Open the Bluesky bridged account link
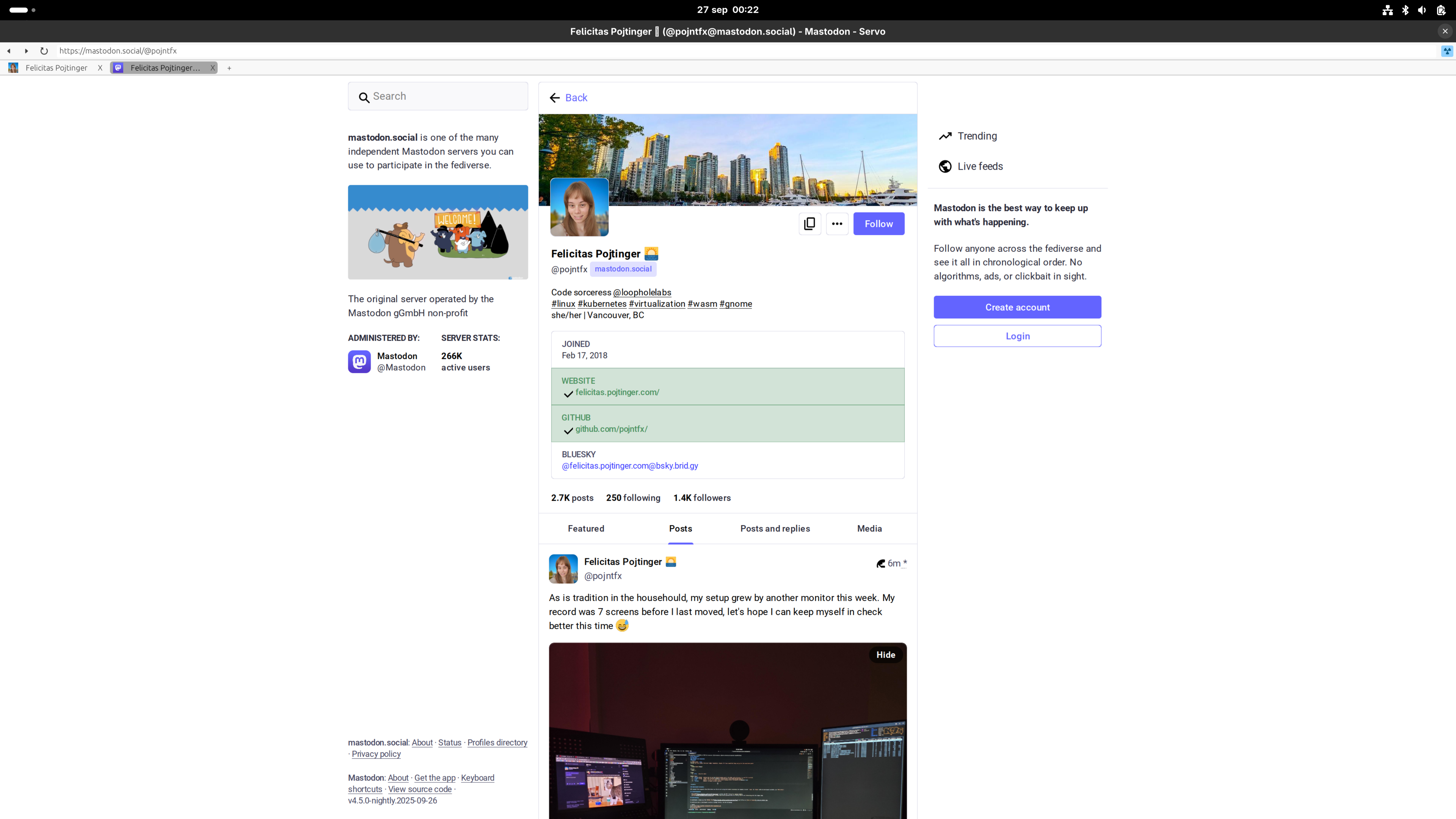Image resolution: width=1456 pixels, height=819 pixels. (x=630, y=466)
